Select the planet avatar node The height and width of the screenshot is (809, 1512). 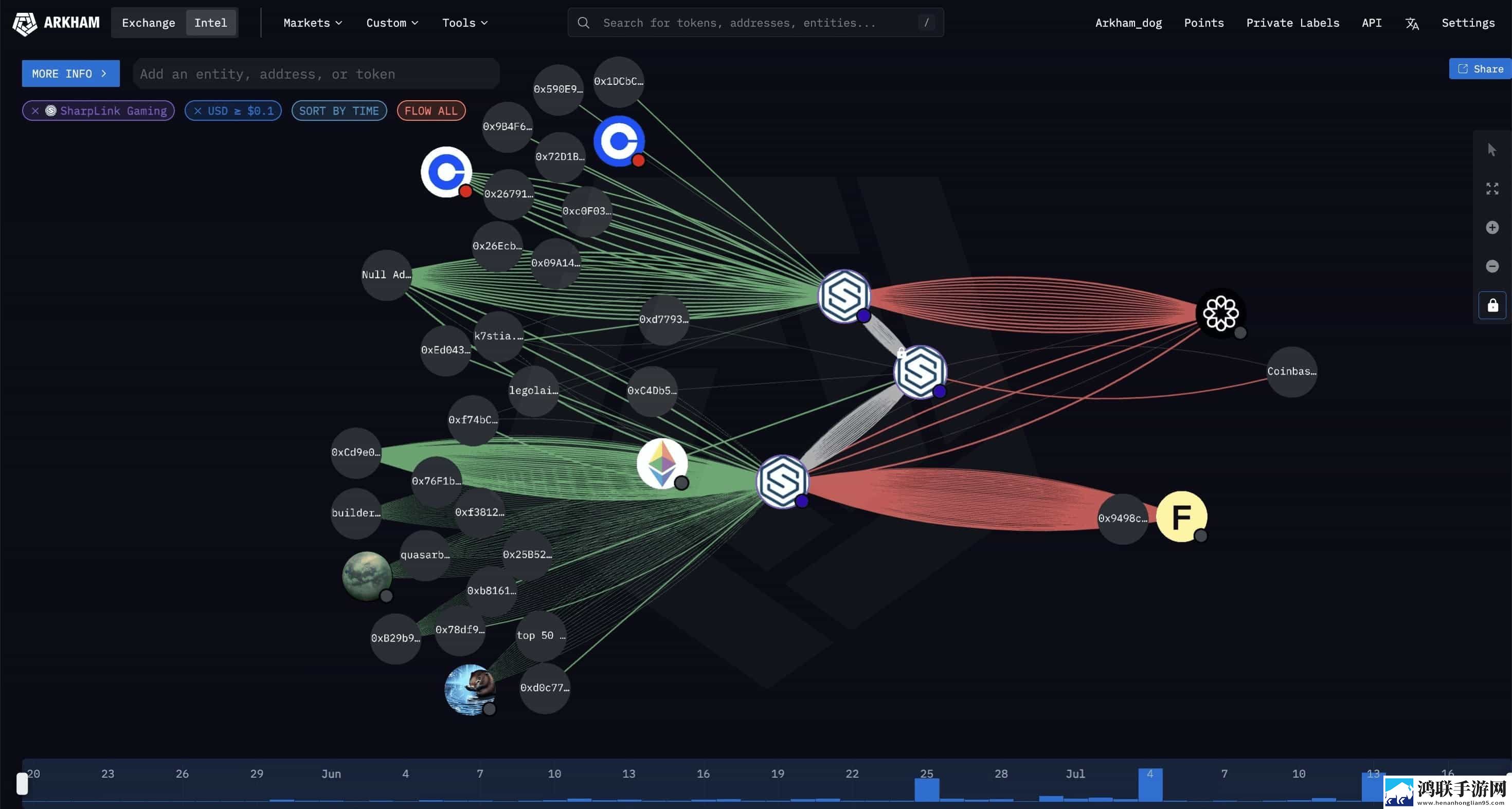[367, 576]
